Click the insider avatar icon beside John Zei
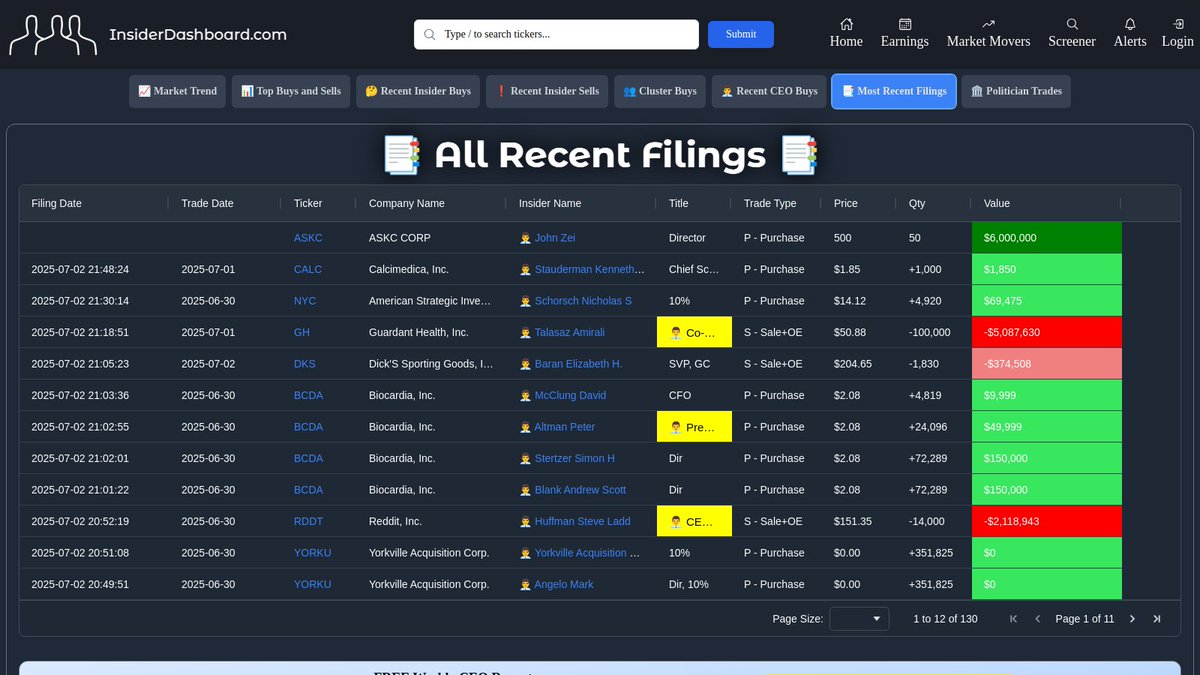This screenshot has width=1200, height=675. click(x=525, y=238)
